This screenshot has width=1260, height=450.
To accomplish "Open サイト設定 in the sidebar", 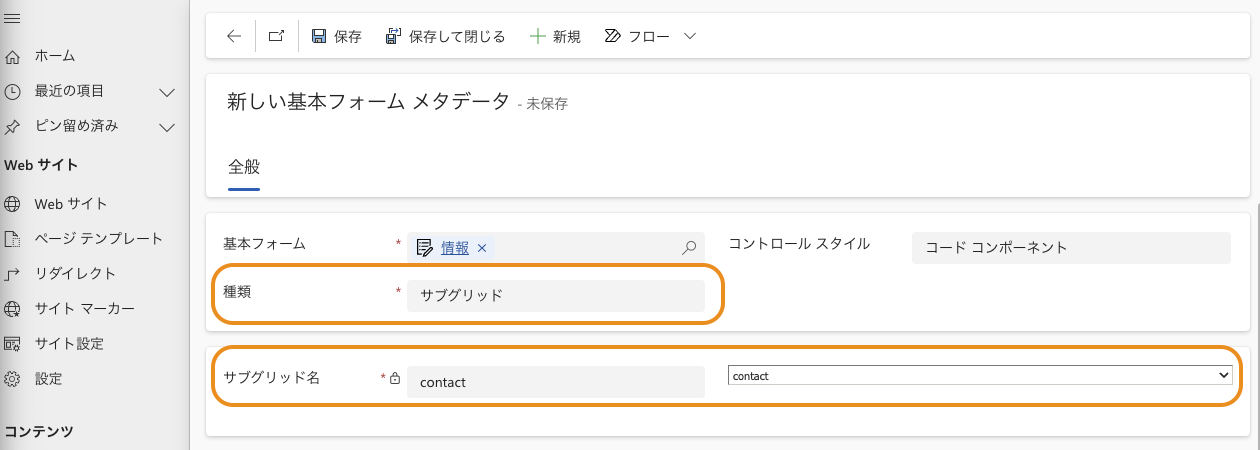I will (69, 344).
